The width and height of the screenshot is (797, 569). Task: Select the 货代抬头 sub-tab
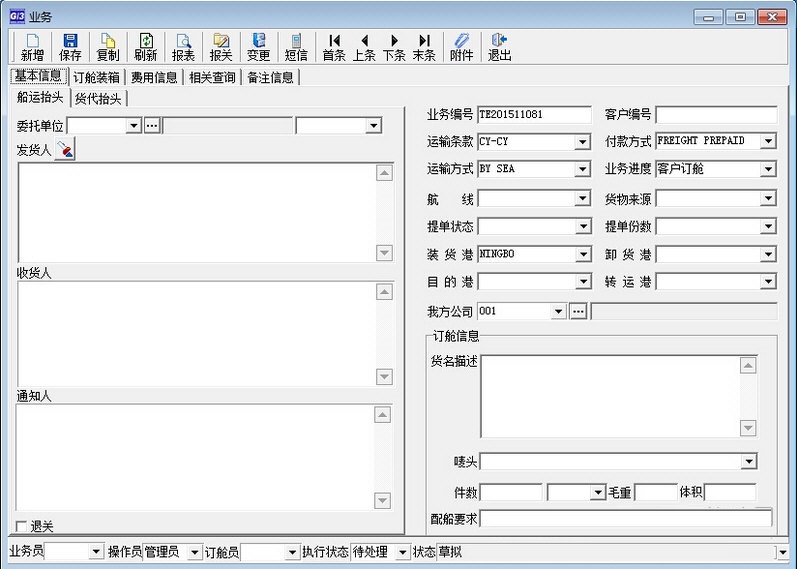pyautogui.click(x=98, y=99)
